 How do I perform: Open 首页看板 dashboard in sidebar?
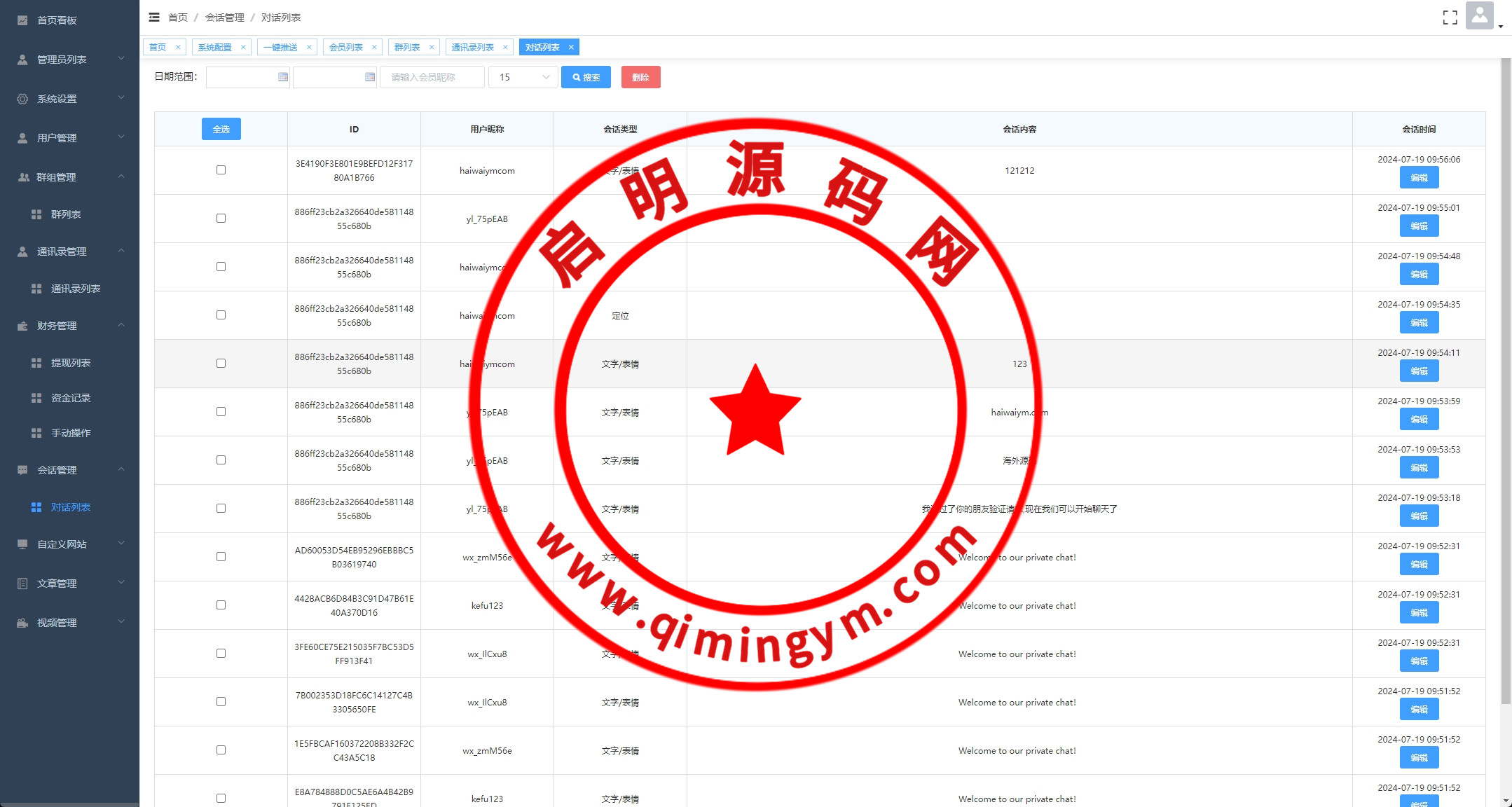[x=57, y=20]
